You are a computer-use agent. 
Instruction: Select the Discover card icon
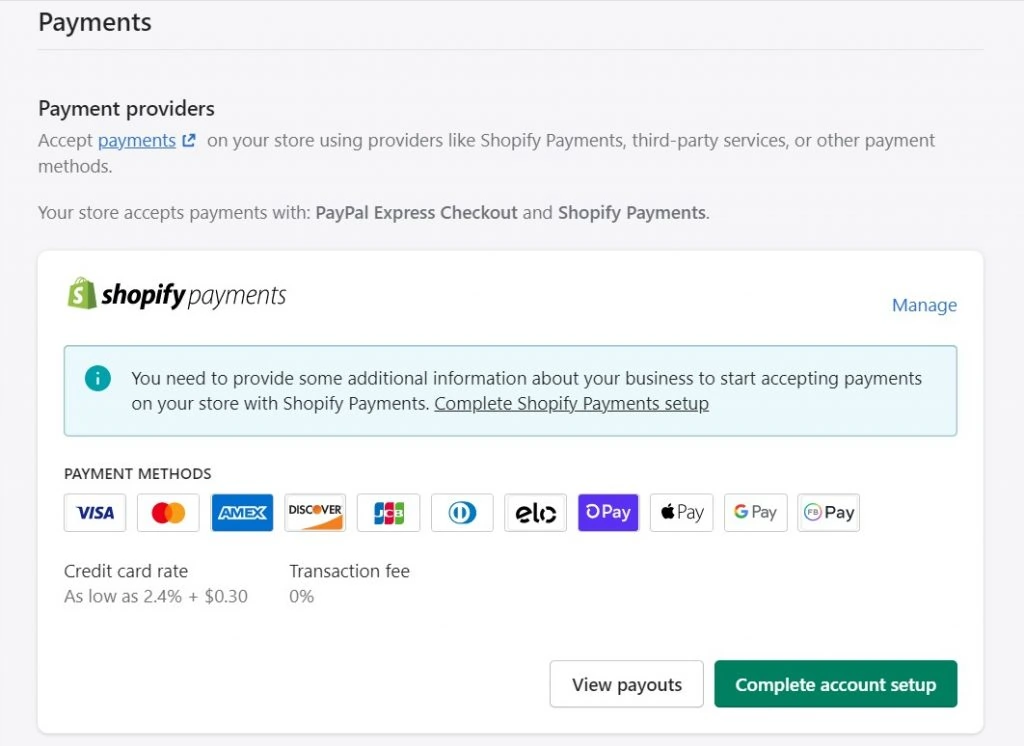[315, 512]
